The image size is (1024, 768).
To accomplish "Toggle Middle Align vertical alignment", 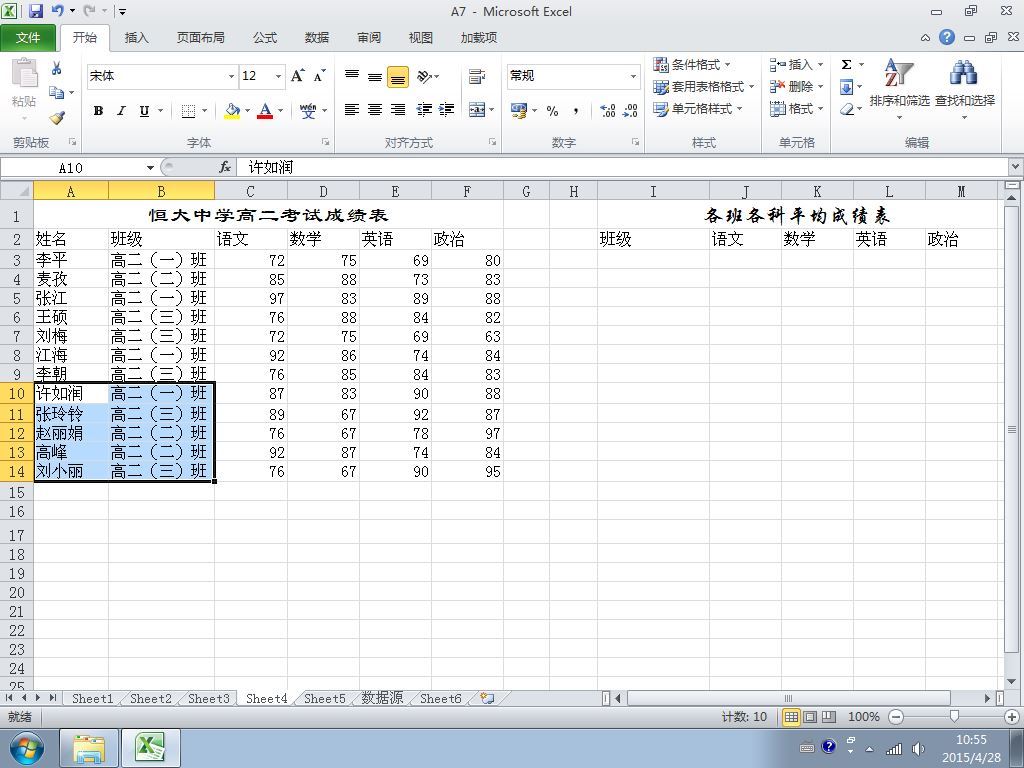I will click(x=375, y=76).
